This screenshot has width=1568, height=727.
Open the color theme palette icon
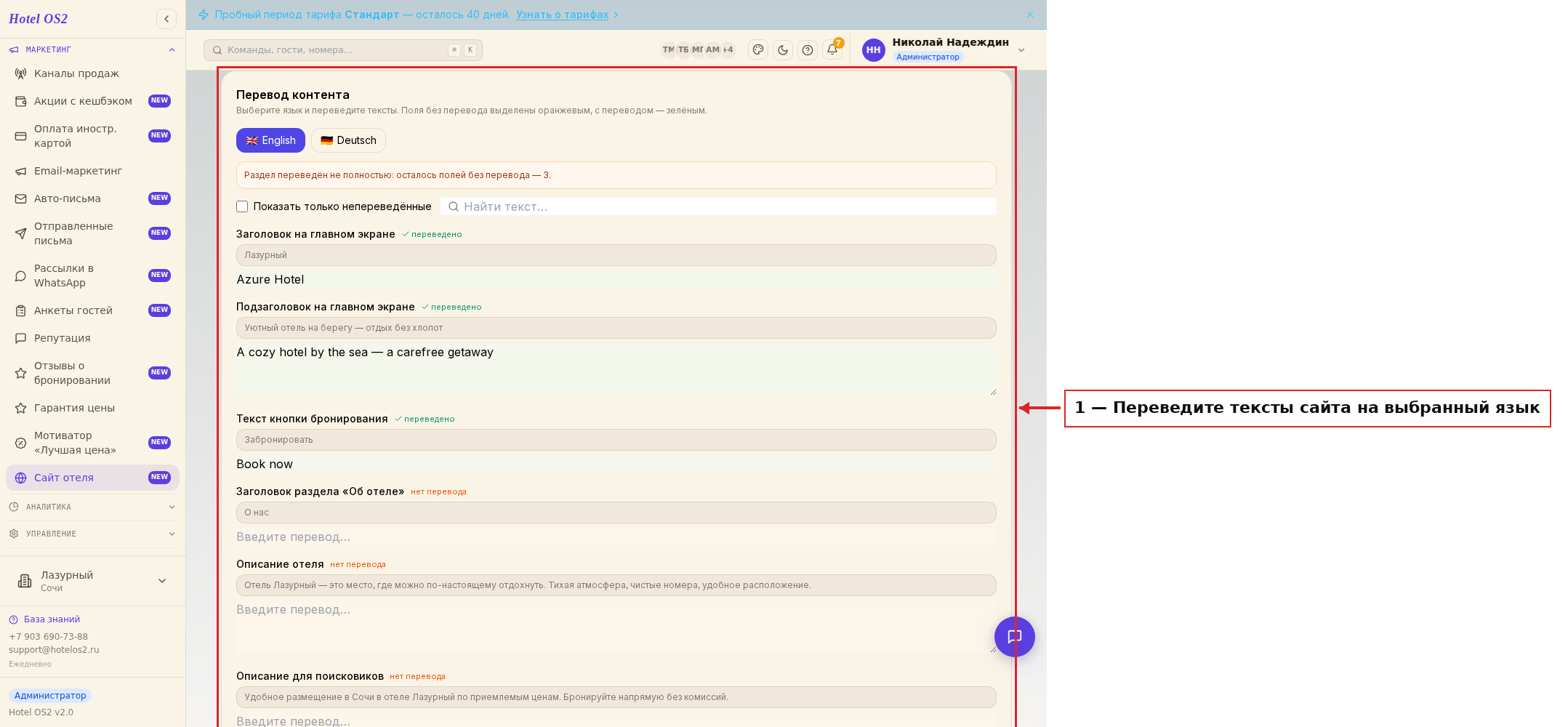(x=758, y=50)
